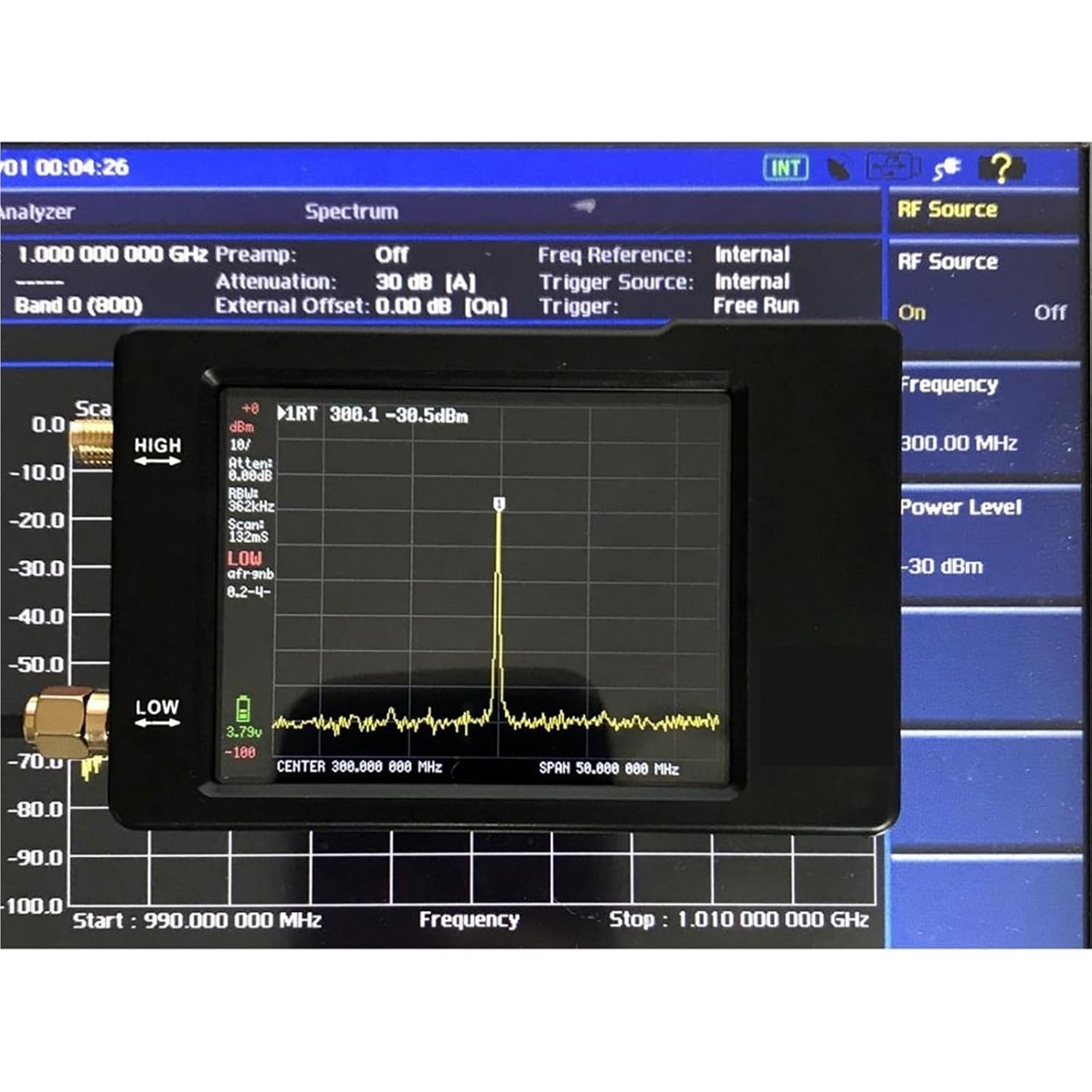Click the Freq Reference Internal value
Image resolution: width=1092 pixels, height=1092 pixels.
coord(752,254)
